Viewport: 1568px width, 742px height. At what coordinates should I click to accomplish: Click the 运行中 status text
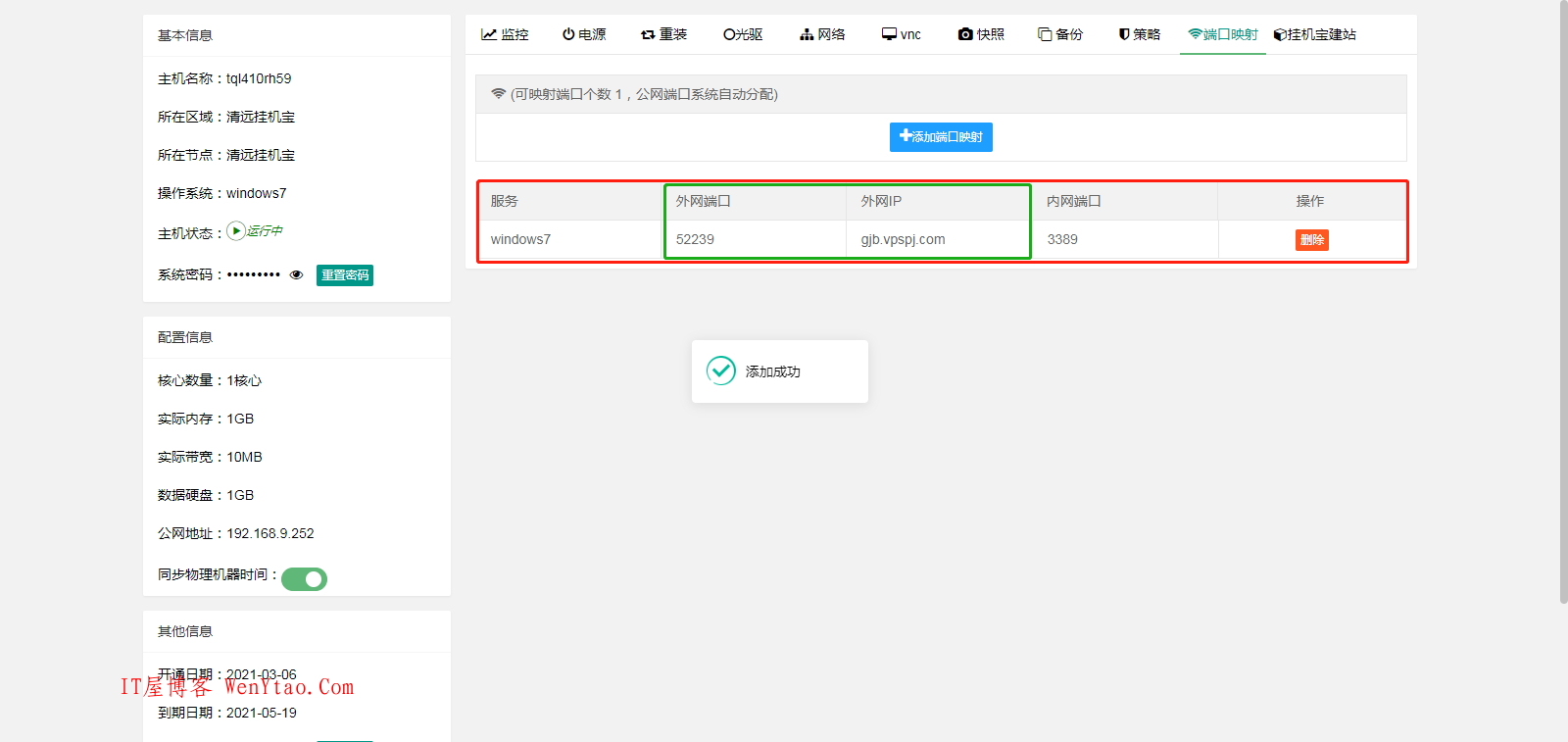coord(265,231)
